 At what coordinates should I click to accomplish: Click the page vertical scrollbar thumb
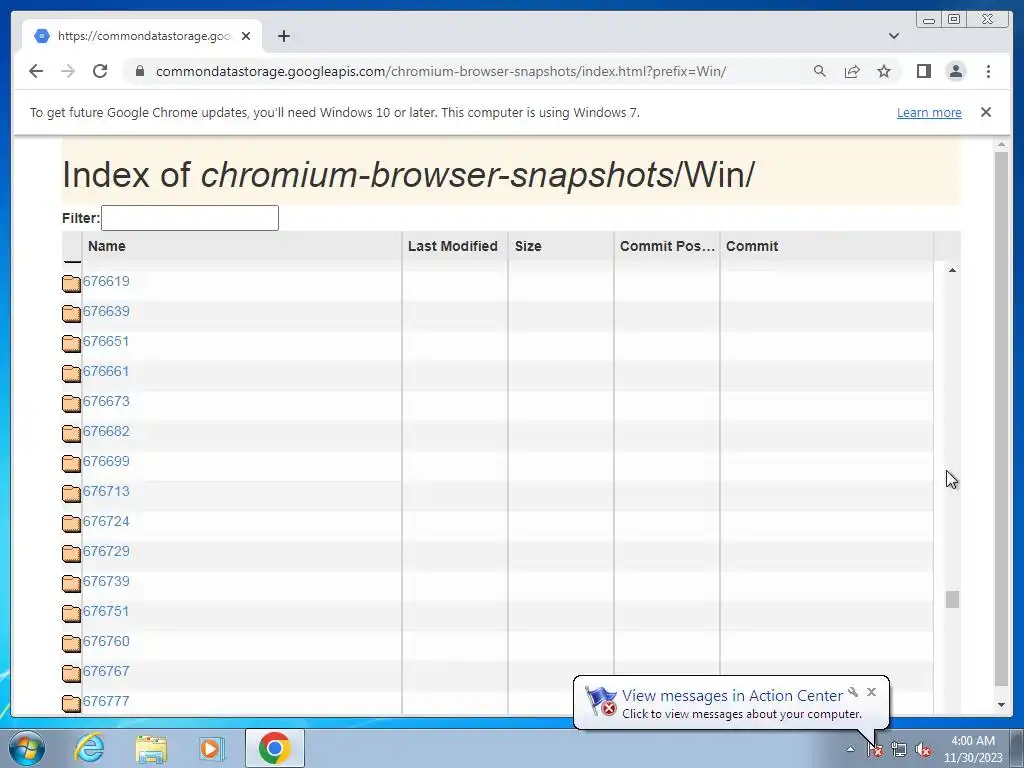pyautogui.click(x=1001, y=419)
